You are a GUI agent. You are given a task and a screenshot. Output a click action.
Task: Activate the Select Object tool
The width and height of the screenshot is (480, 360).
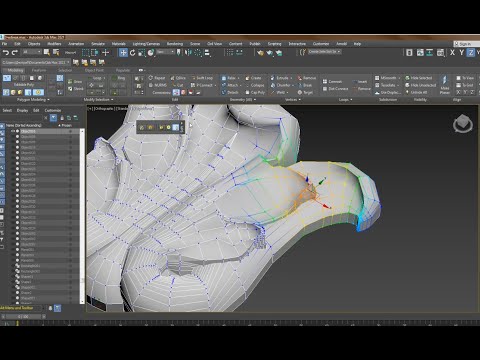coord(47,52)
